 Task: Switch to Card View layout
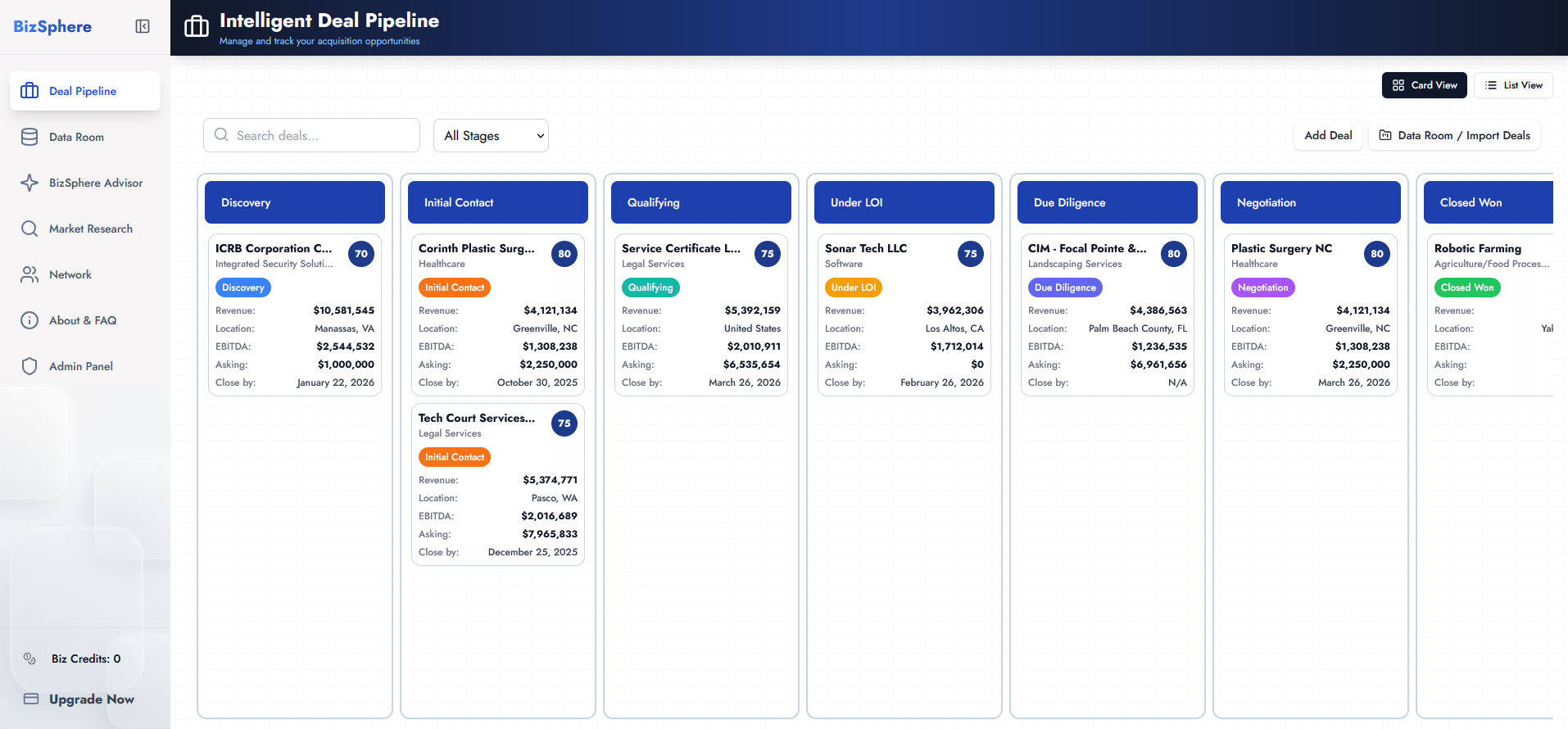tap(1425, 85)
